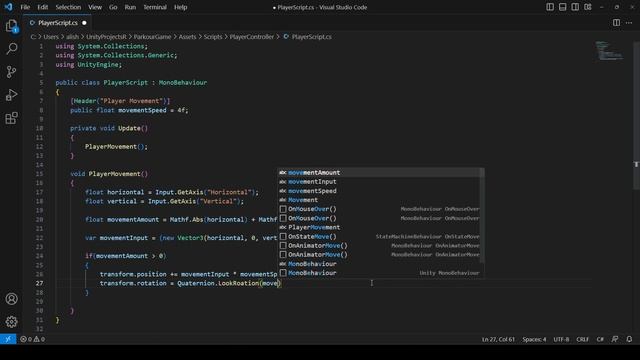Choose movementAmount from suggestion list

(x=380, y=173)
